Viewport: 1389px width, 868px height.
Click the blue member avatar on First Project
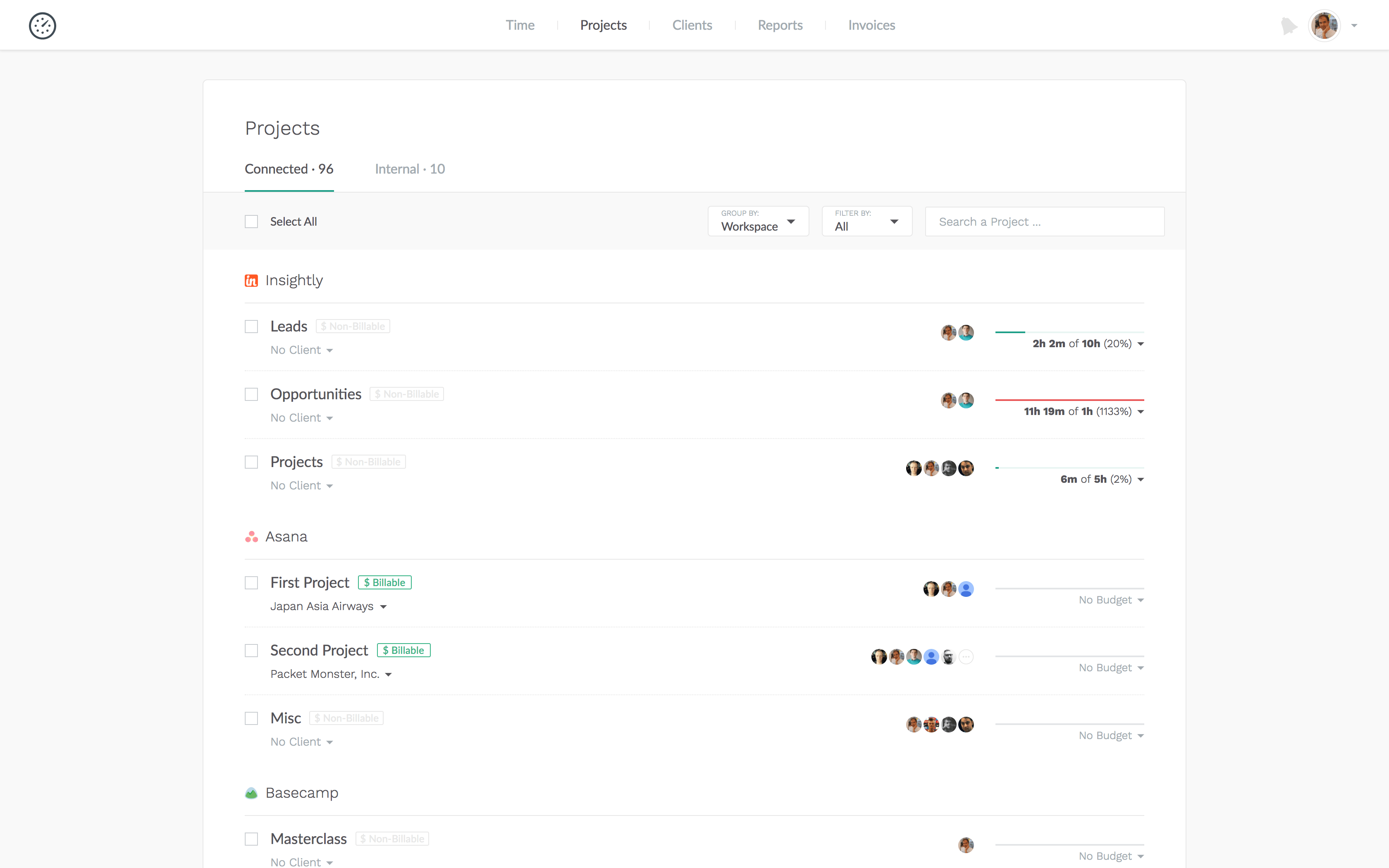(966, 589)
